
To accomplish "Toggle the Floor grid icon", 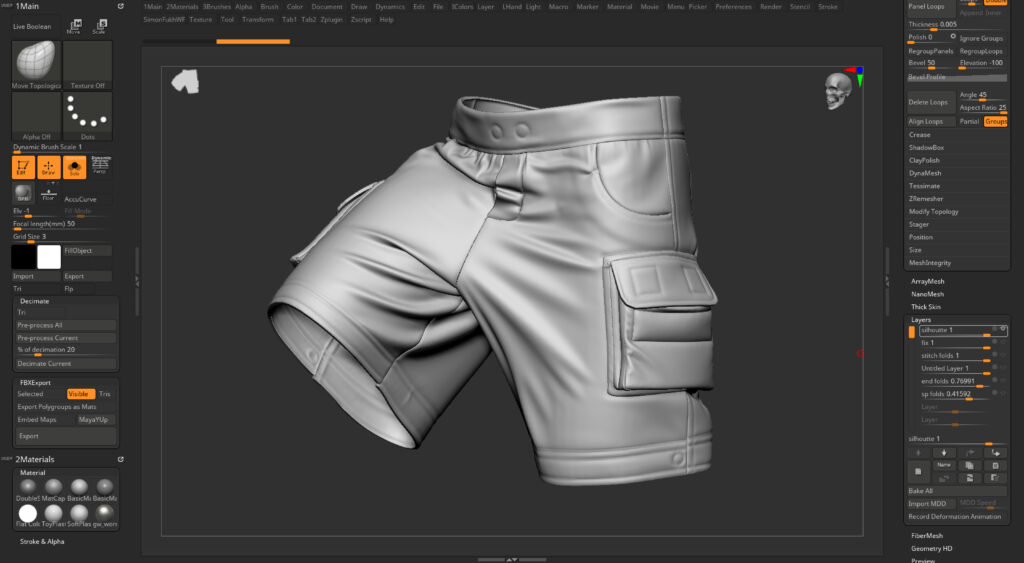I will 48,194.
